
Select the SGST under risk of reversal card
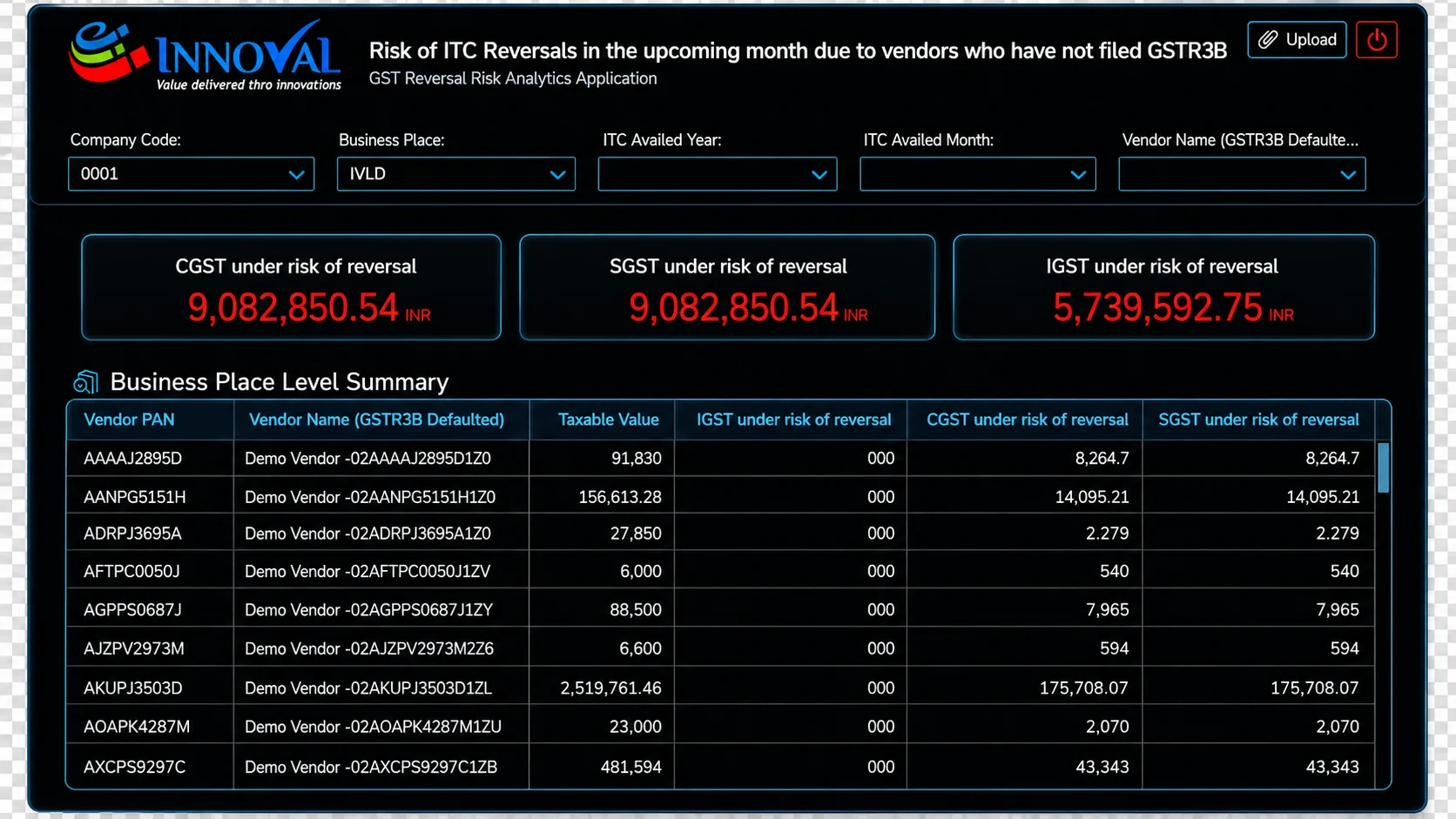[x=727, y=287]
